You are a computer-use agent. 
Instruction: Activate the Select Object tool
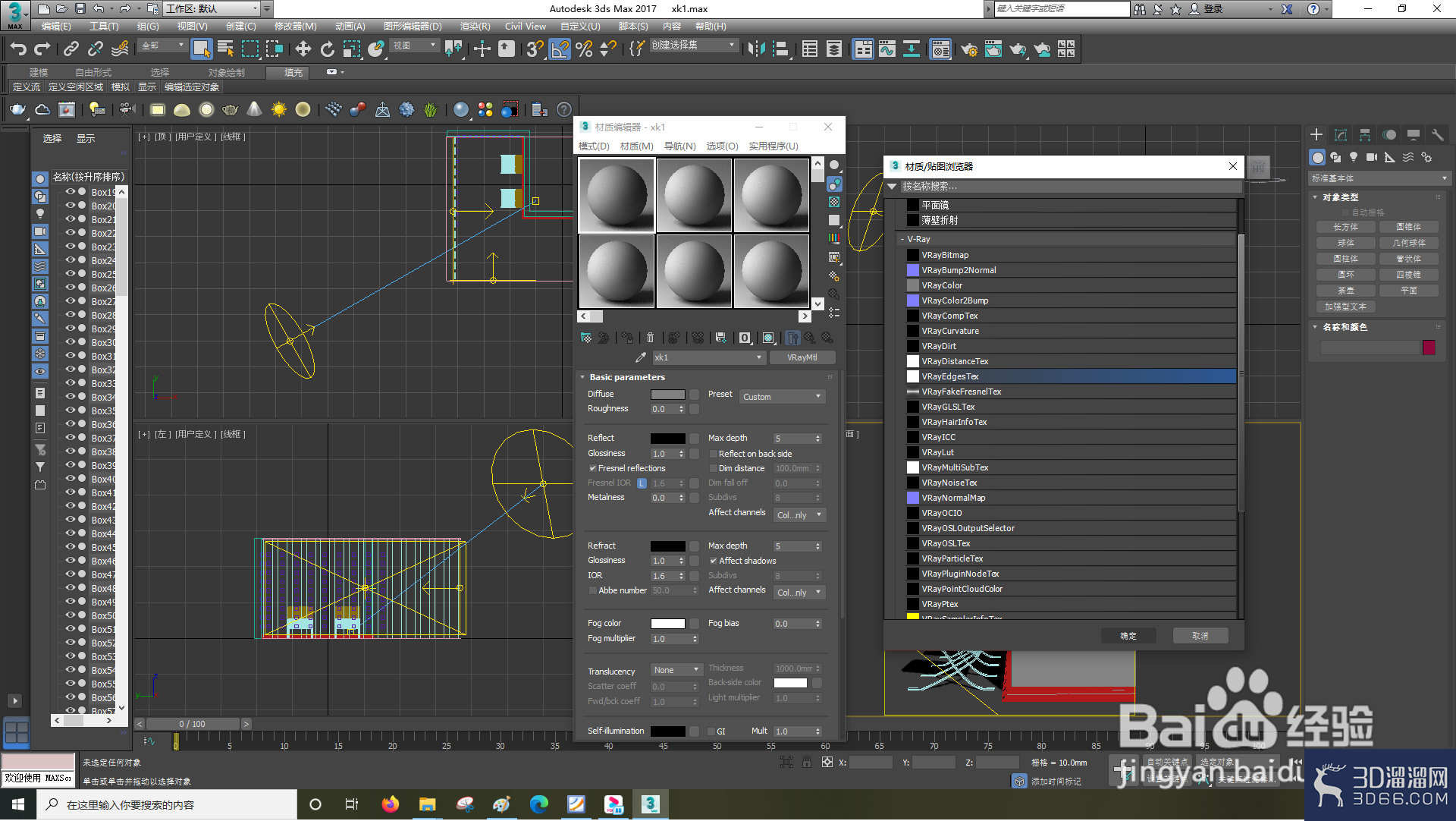point(201,49)
